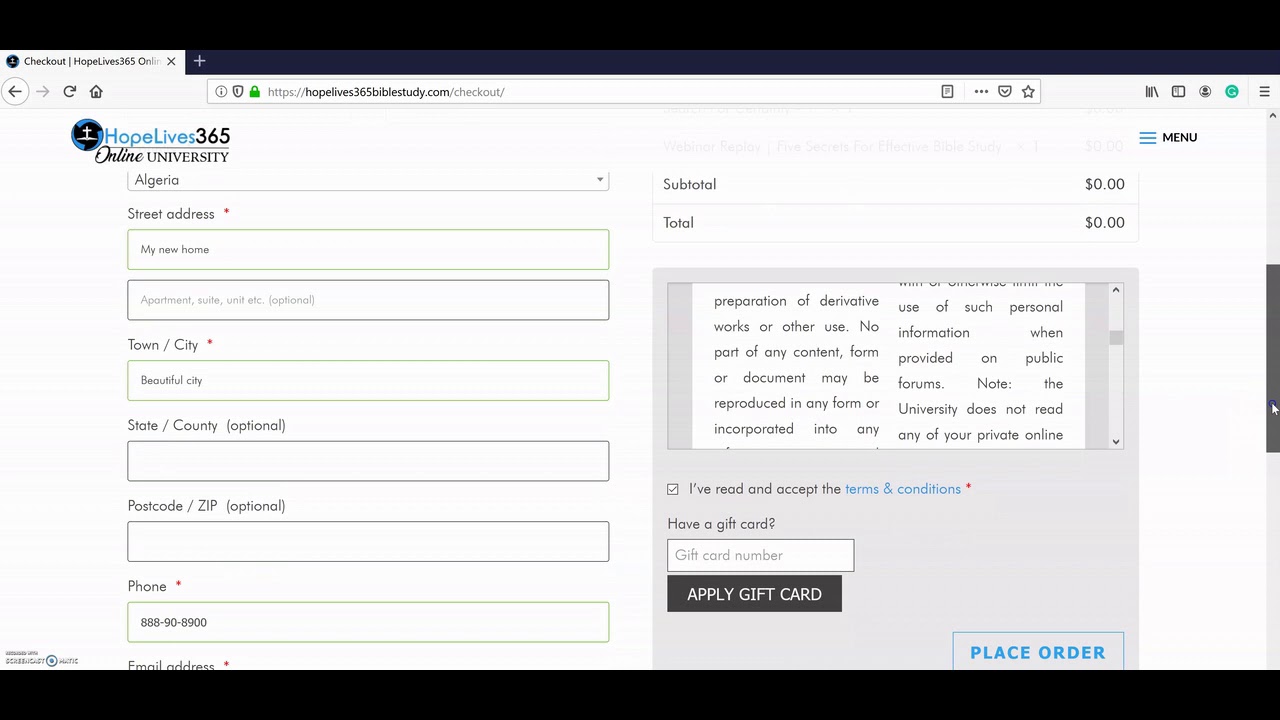The width and height of the screenshot is (1280, 720).
Task: Reload the checkout page
Action: point(70,91)
